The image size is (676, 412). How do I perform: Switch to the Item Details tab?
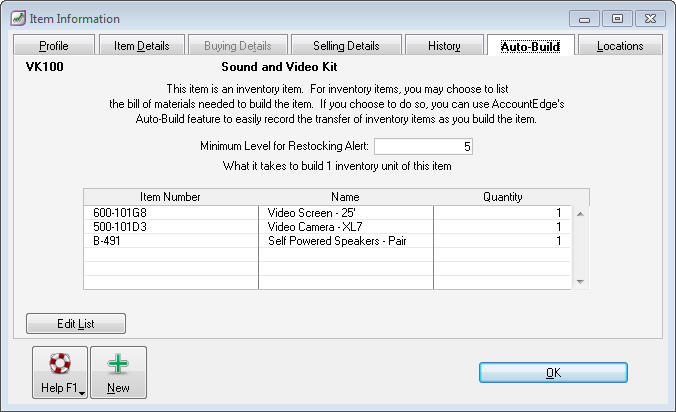[x=142, y=45]
